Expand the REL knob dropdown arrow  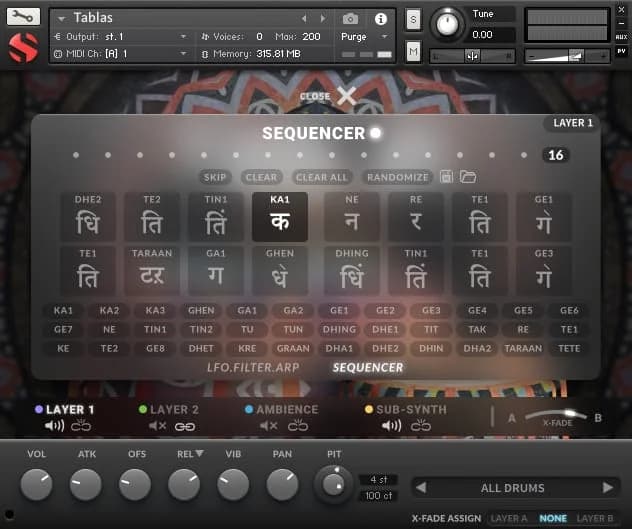tap(198, 454)
